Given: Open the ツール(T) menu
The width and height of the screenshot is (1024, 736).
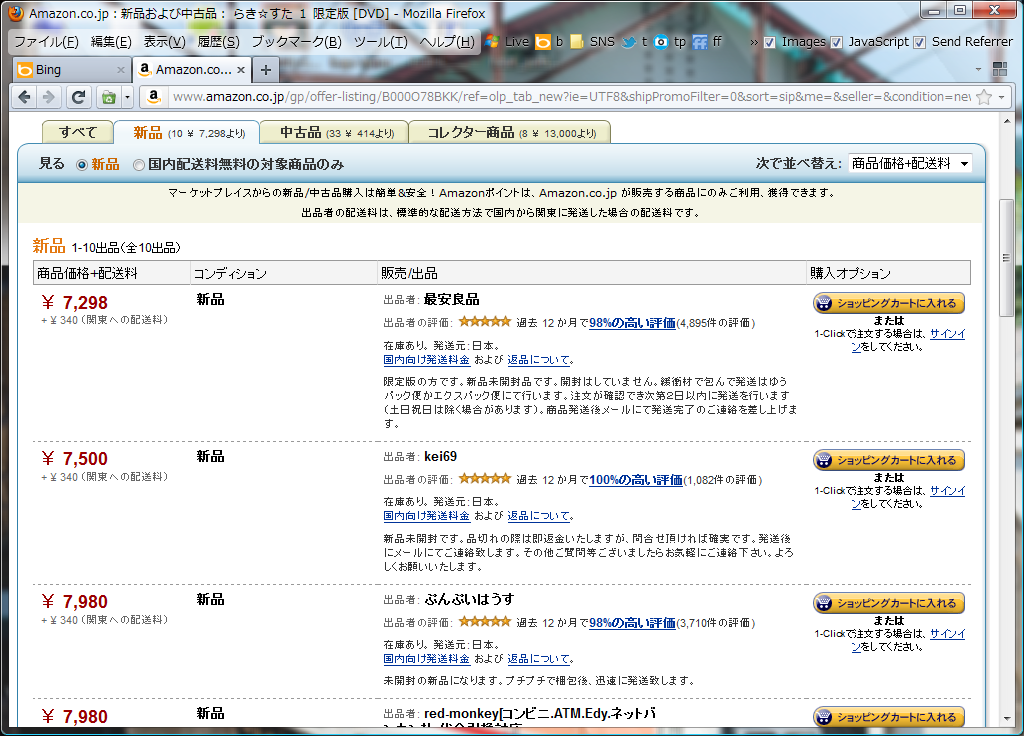Looking at the screenshot, I should 381,42.
